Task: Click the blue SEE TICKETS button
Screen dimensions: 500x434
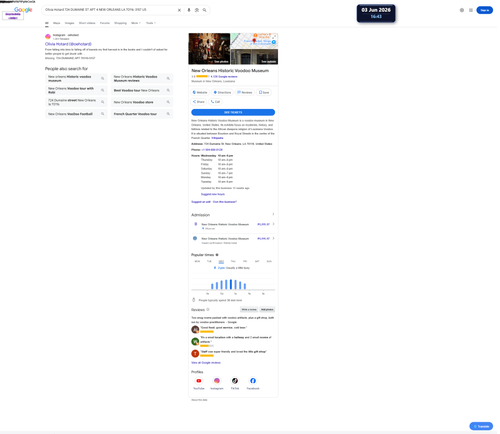Action: pyautogui.click(x=233, y=112)
